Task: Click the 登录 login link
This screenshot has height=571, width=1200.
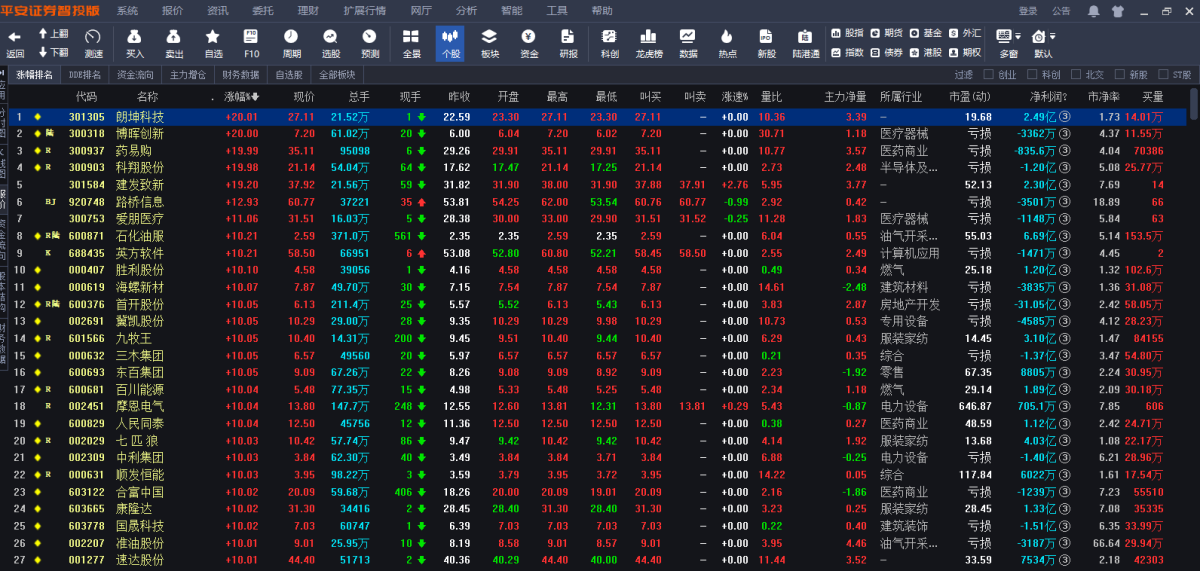Action: [x=1028, y=11]
